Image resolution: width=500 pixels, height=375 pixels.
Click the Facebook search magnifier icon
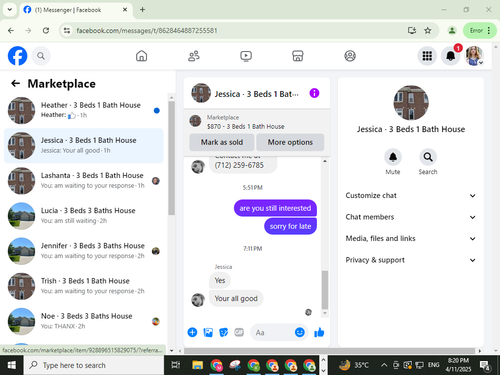click(41, 56)
